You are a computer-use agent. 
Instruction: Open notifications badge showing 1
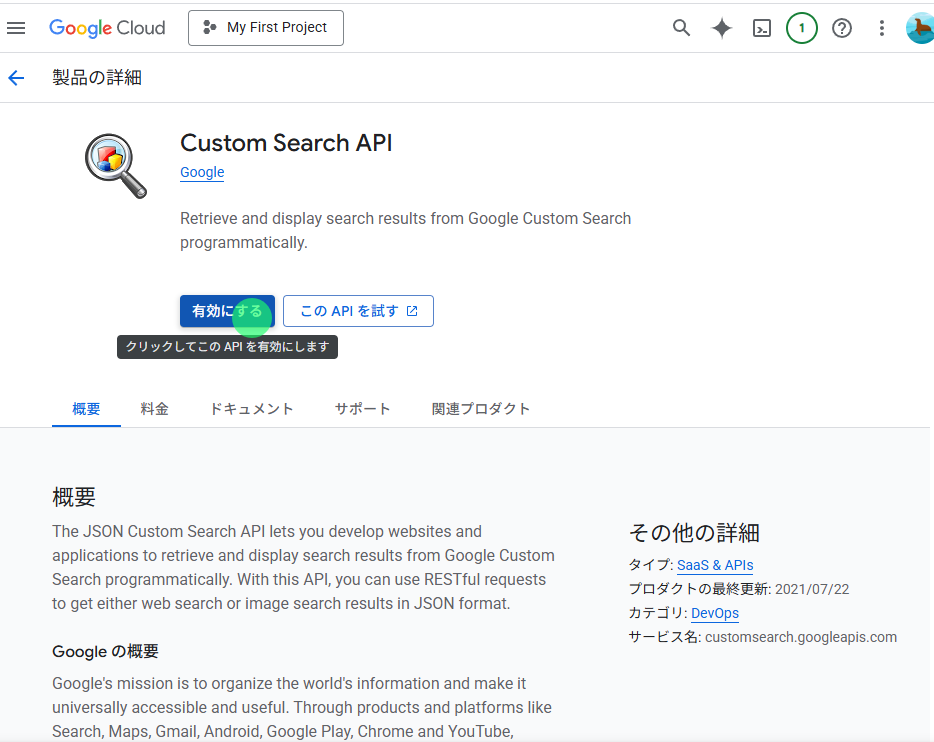click(802, 28)
